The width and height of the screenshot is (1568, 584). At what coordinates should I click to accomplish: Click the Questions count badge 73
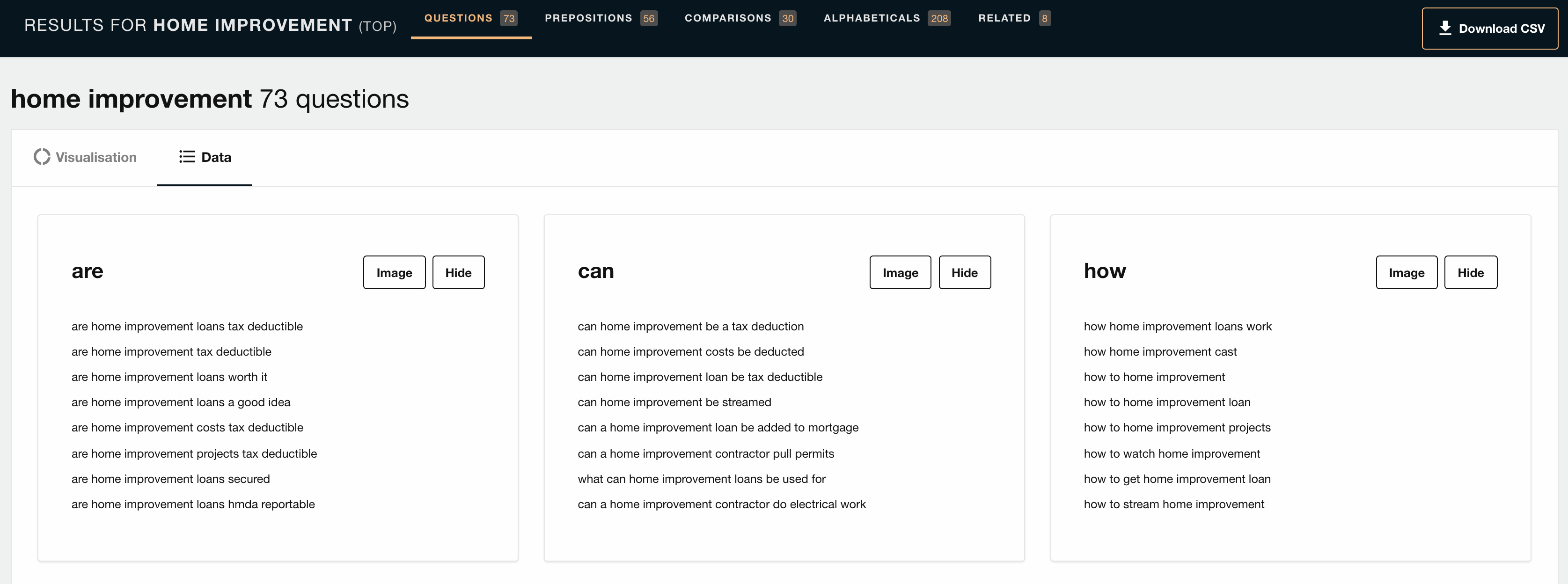click(x=509, y=18)
